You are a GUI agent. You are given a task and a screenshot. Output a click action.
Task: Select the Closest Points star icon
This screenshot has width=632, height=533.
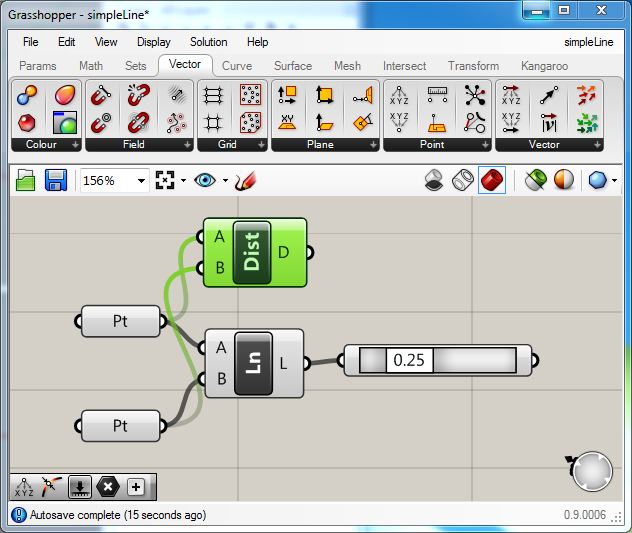point(475,95)
